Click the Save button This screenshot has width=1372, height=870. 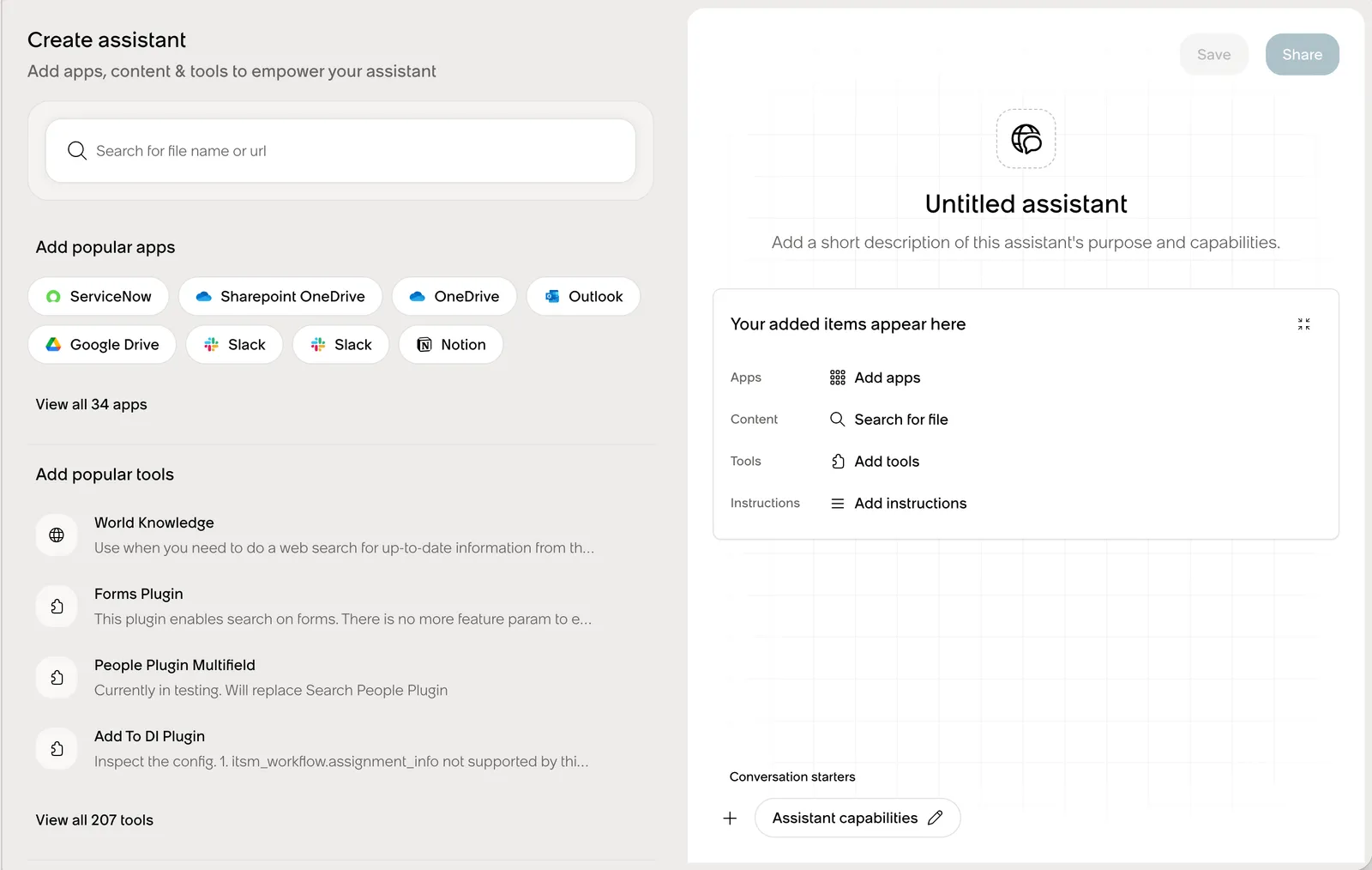click(1213, 54)
